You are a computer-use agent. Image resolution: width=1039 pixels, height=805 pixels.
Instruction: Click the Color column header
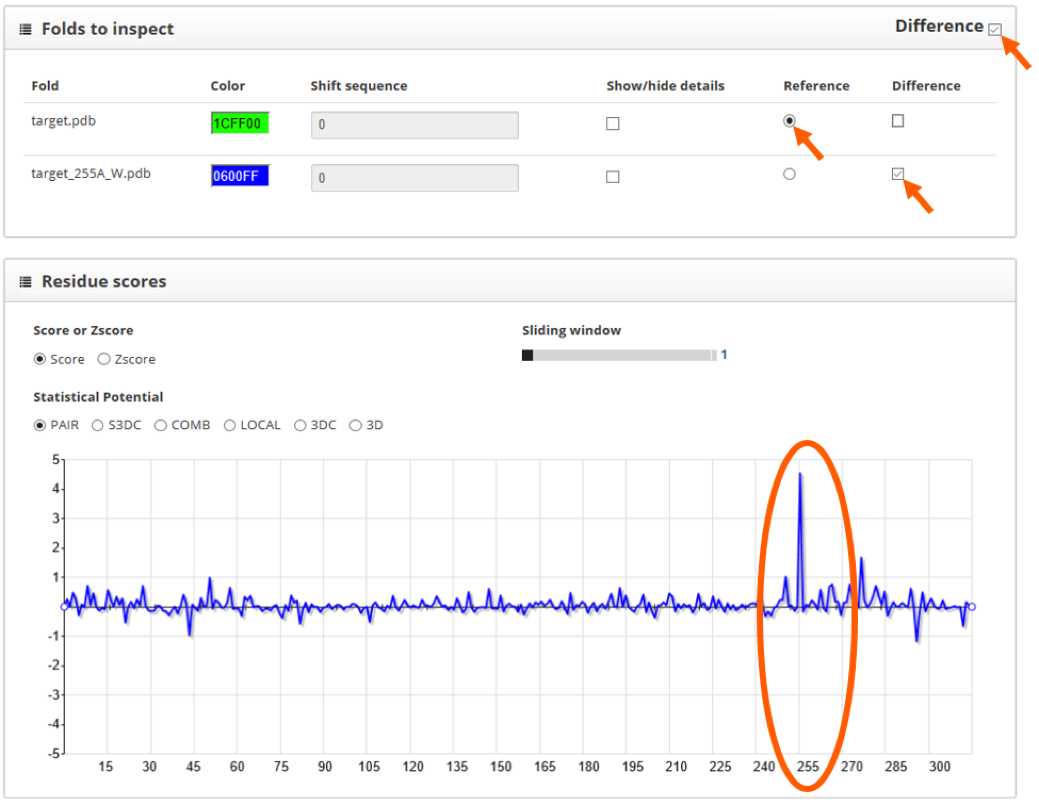[228, 86]
